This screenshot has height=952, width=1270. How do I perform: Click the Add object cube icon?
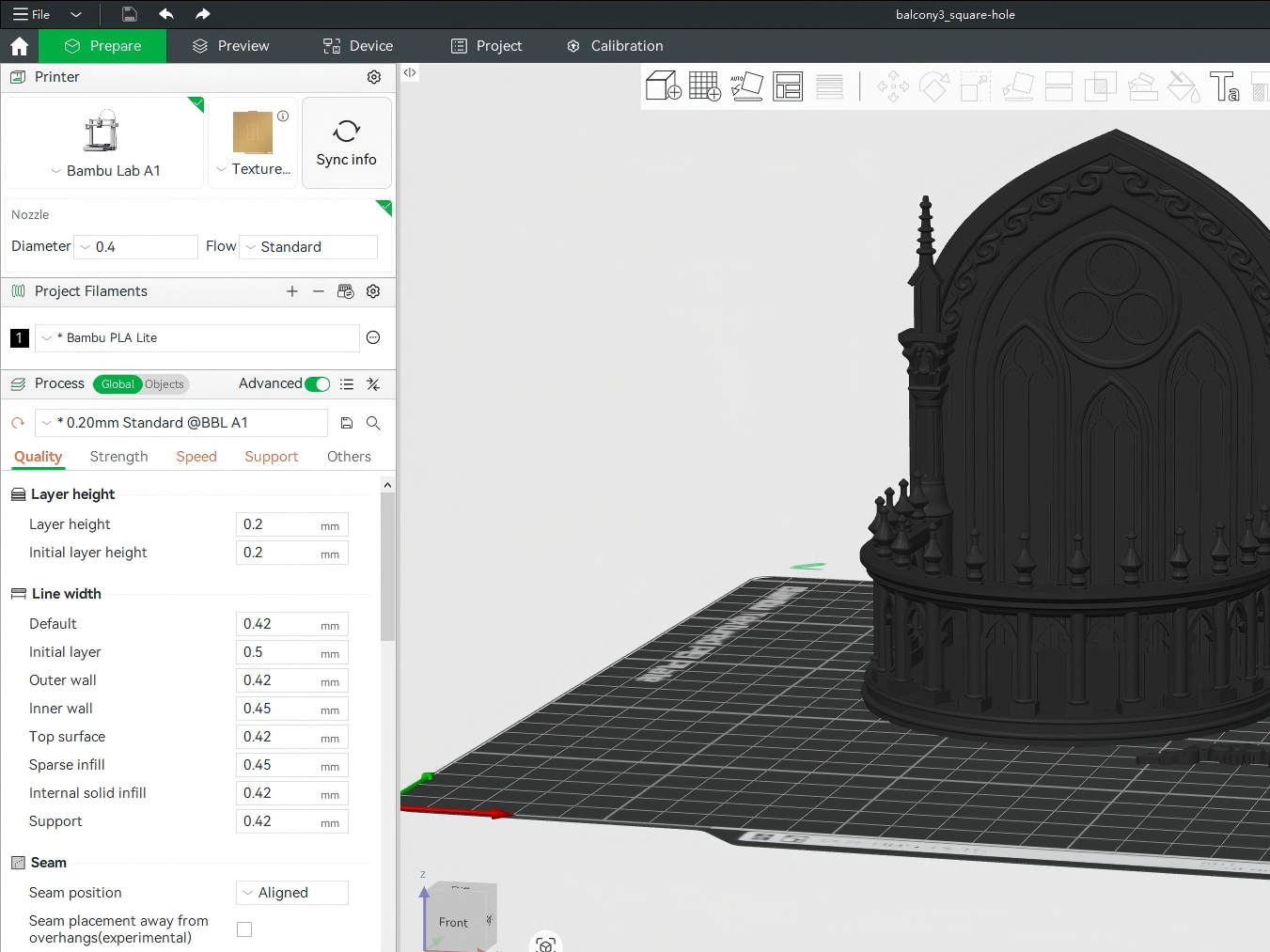[663, 86]
